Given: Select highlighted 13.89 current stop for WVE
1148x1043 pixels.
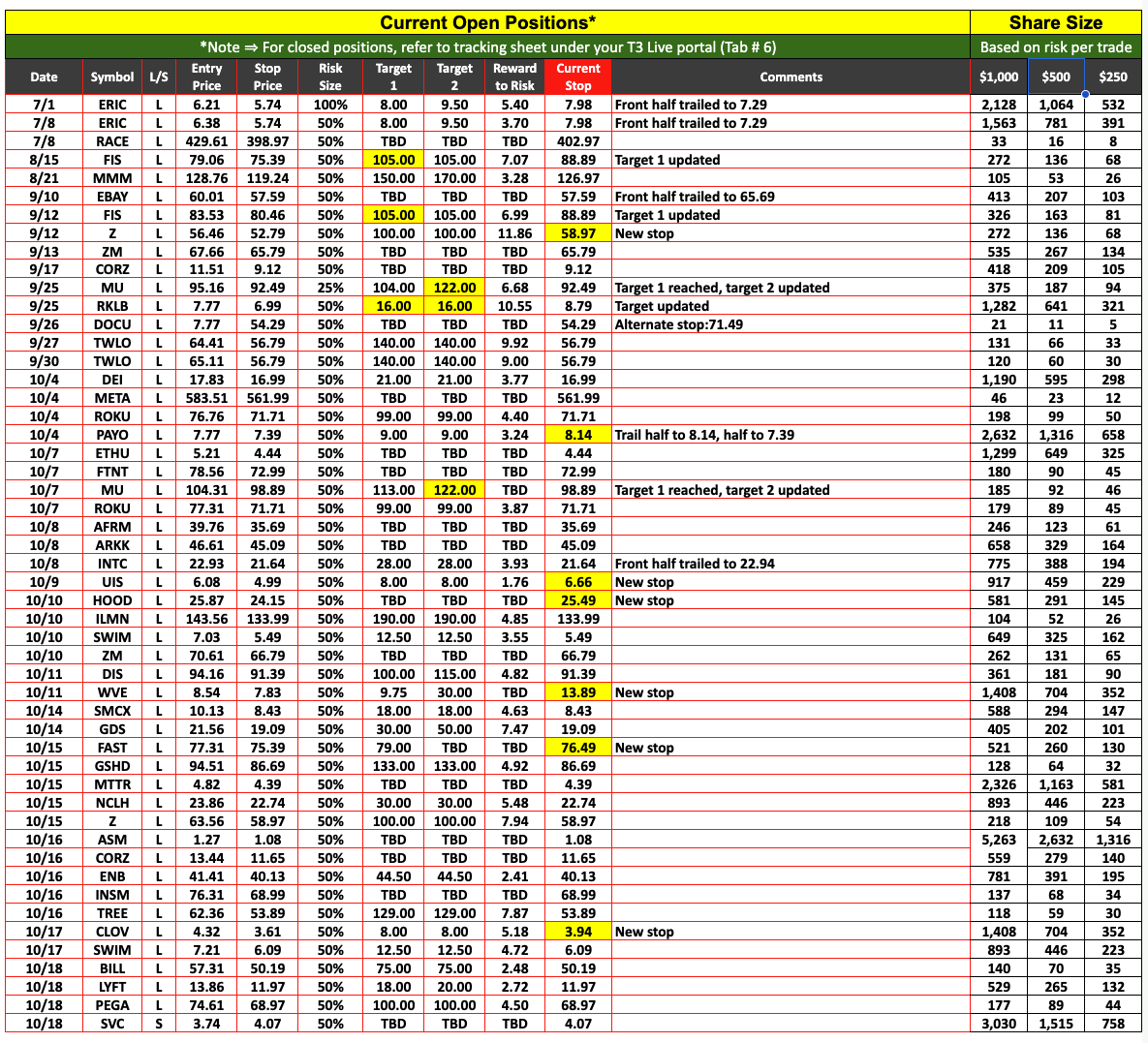Looking at the screenshot, I should tap(577, 692).
